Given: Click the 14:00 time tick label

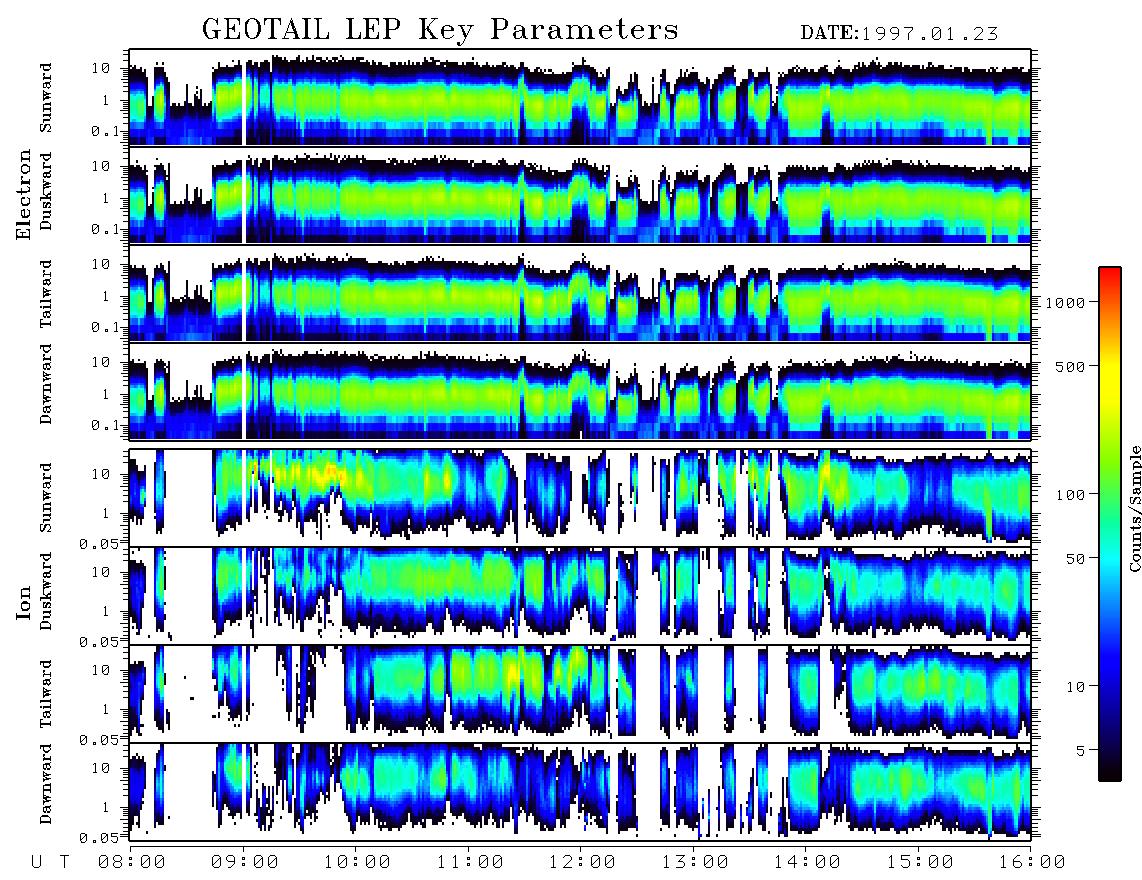Looking at the screenshot, I should coord(807,862).
